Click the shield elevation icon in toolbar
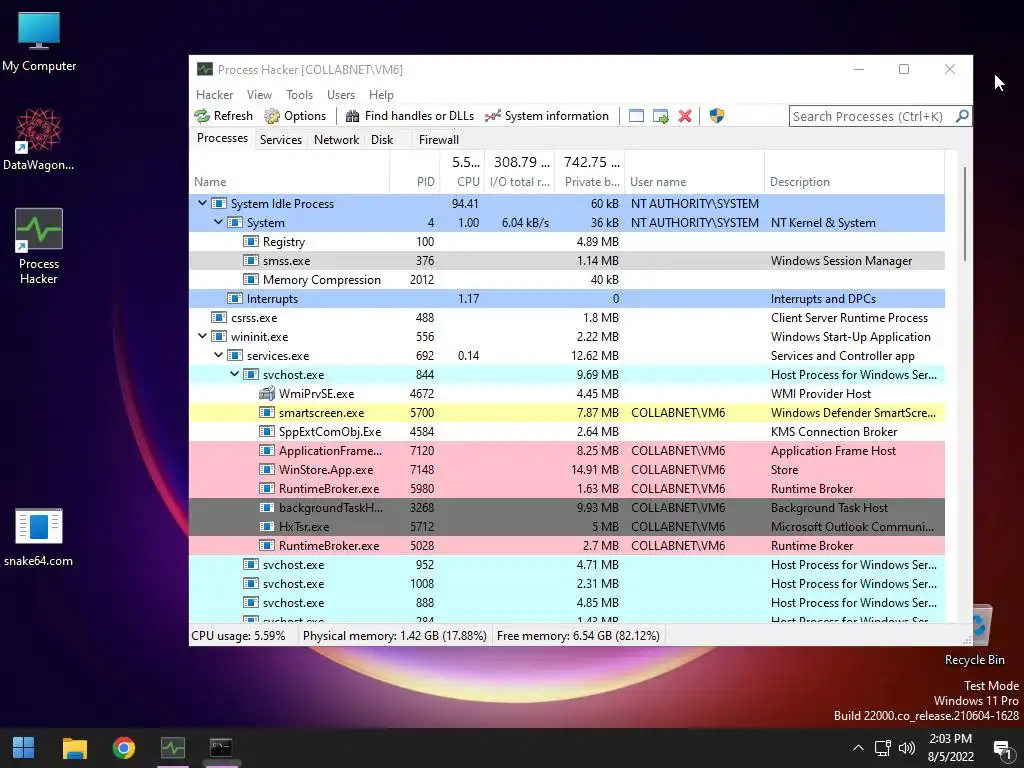1024x768 pixels. coord(716,116)
